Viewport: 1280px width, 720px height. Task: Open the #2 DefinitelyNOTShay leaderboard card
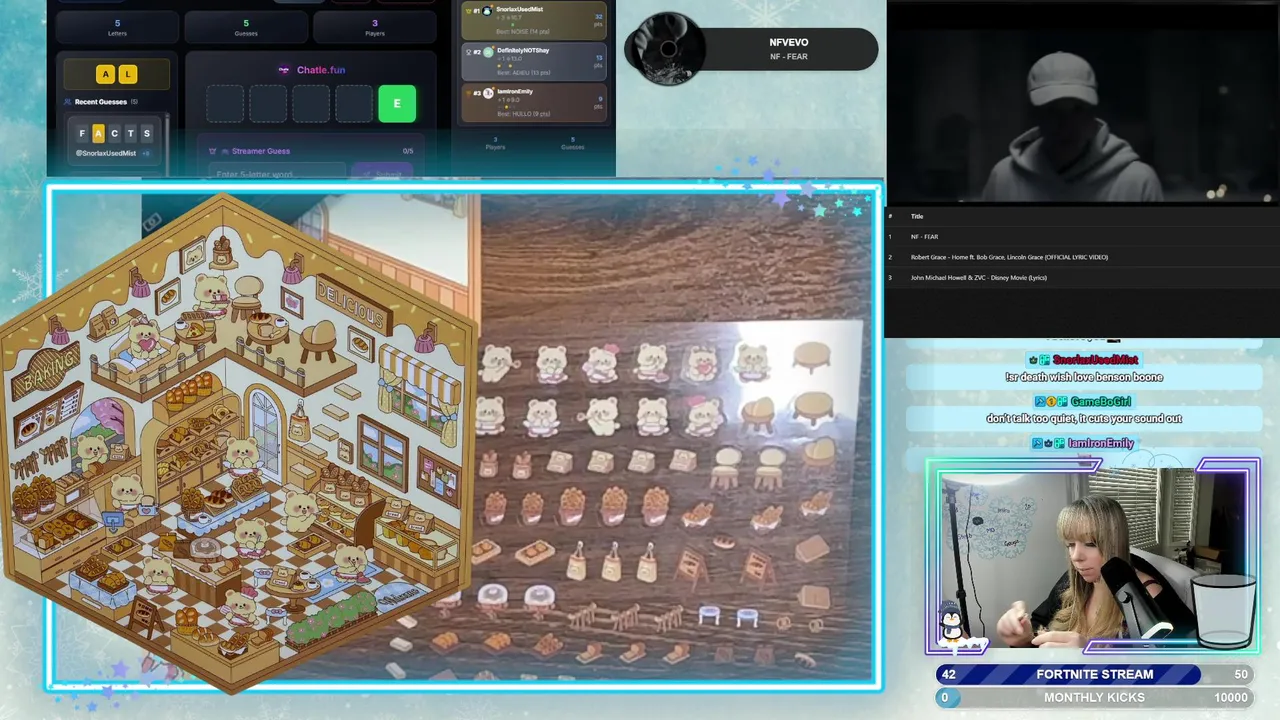pos(535,61)
